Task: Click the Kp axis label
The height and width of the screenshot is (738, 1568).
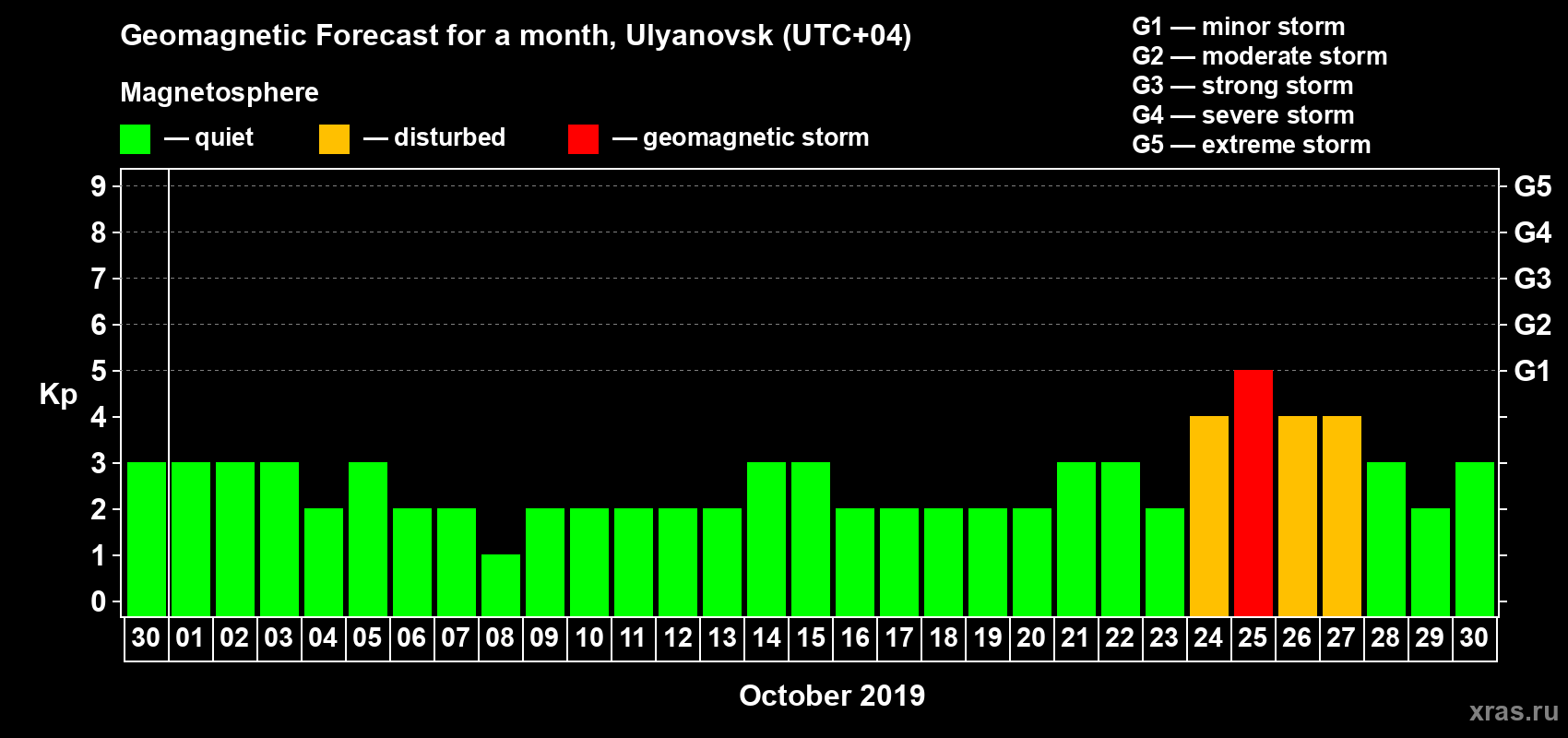Action: [58, 395]
